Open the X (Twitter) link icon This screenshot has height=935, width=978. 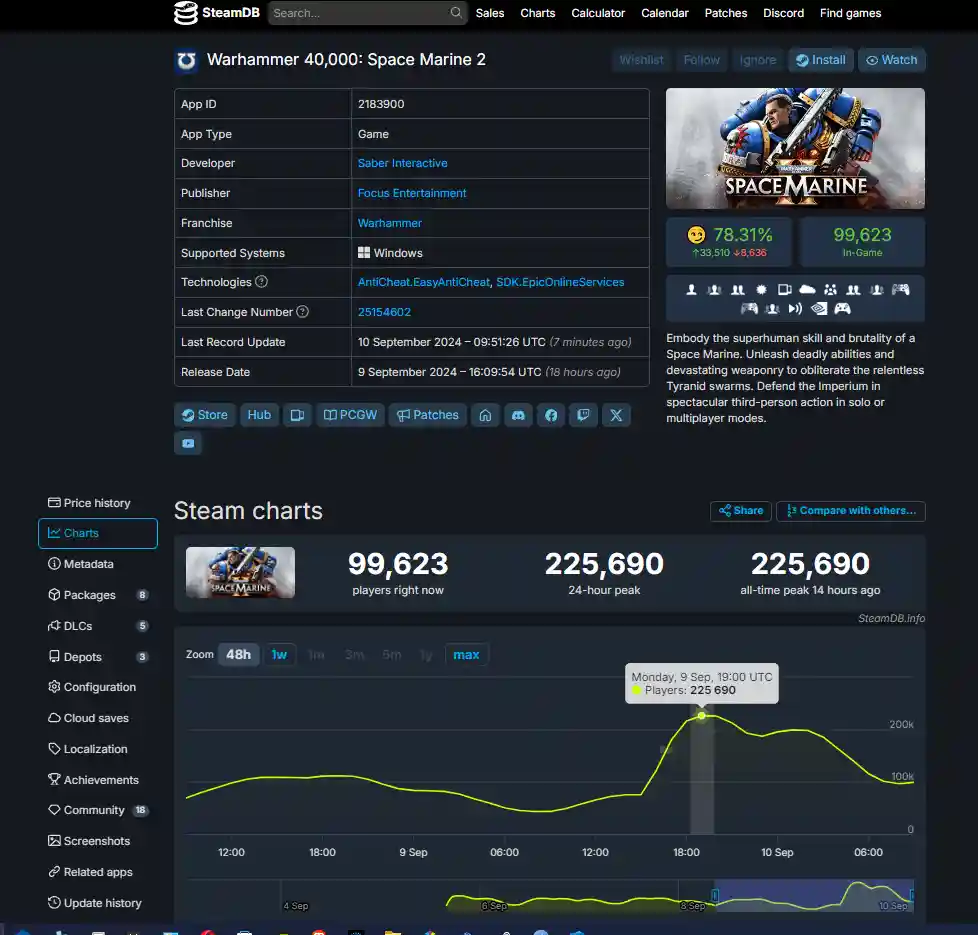point(616,415)
